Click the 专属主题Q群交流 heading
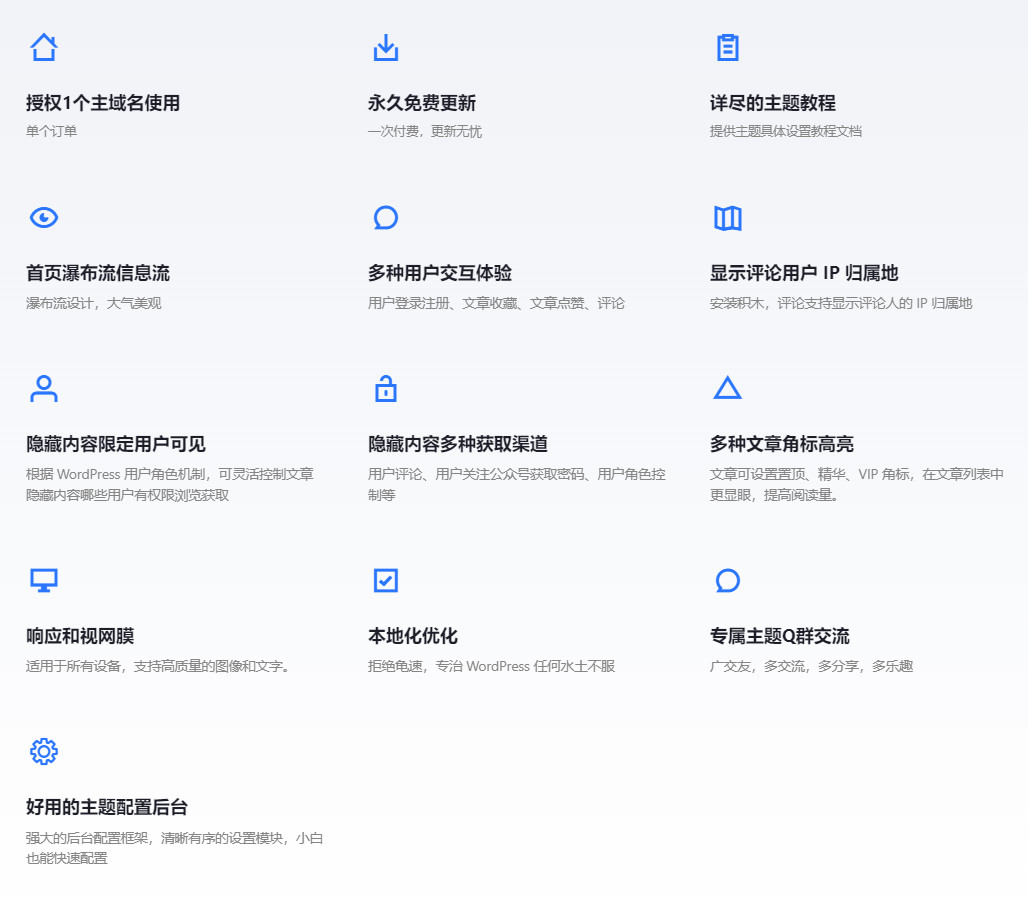Screen dimensions: 1028x898 point(780,637)
